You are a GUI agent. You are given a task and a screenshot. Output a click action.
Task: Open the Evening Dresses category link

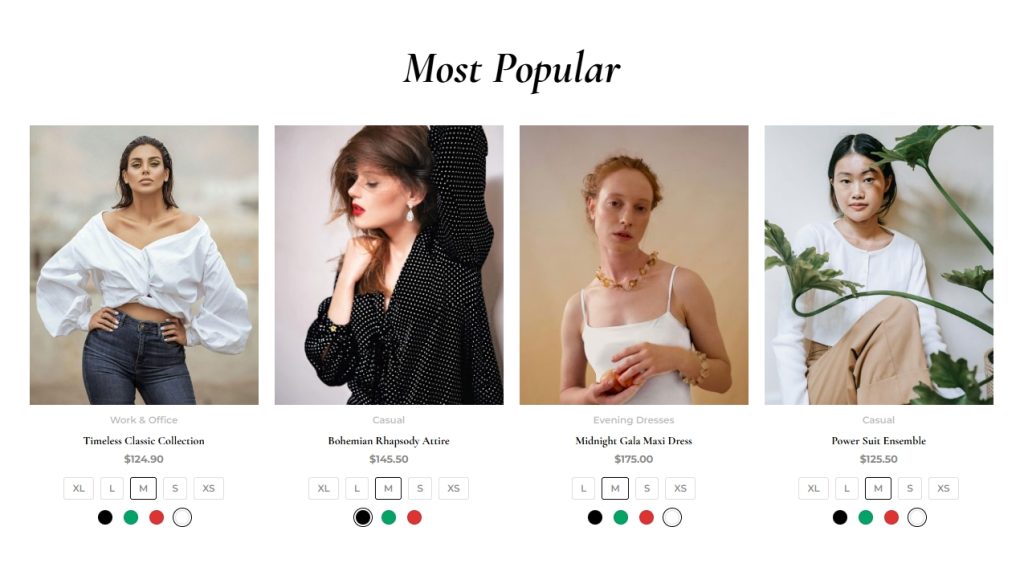point(633,420)
